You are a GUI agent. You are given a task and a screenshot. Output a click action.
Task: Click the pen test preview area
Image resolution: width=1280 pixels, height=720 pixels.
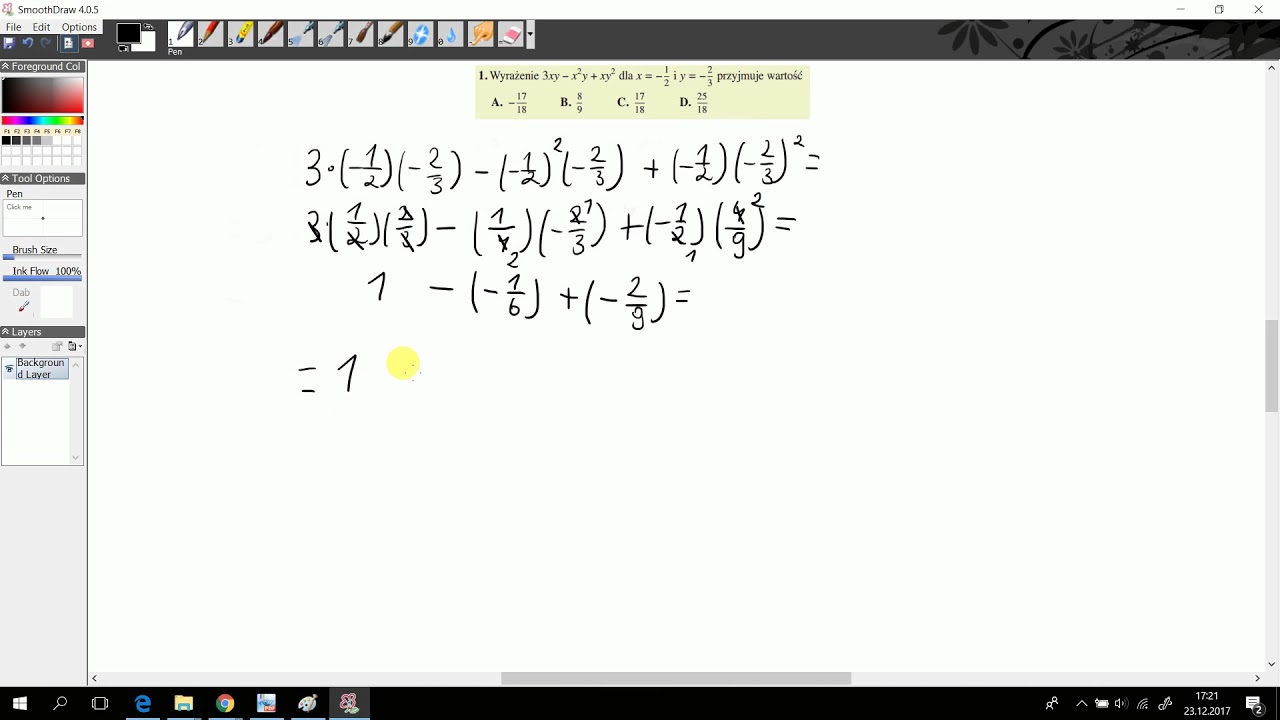coord(43,217)
